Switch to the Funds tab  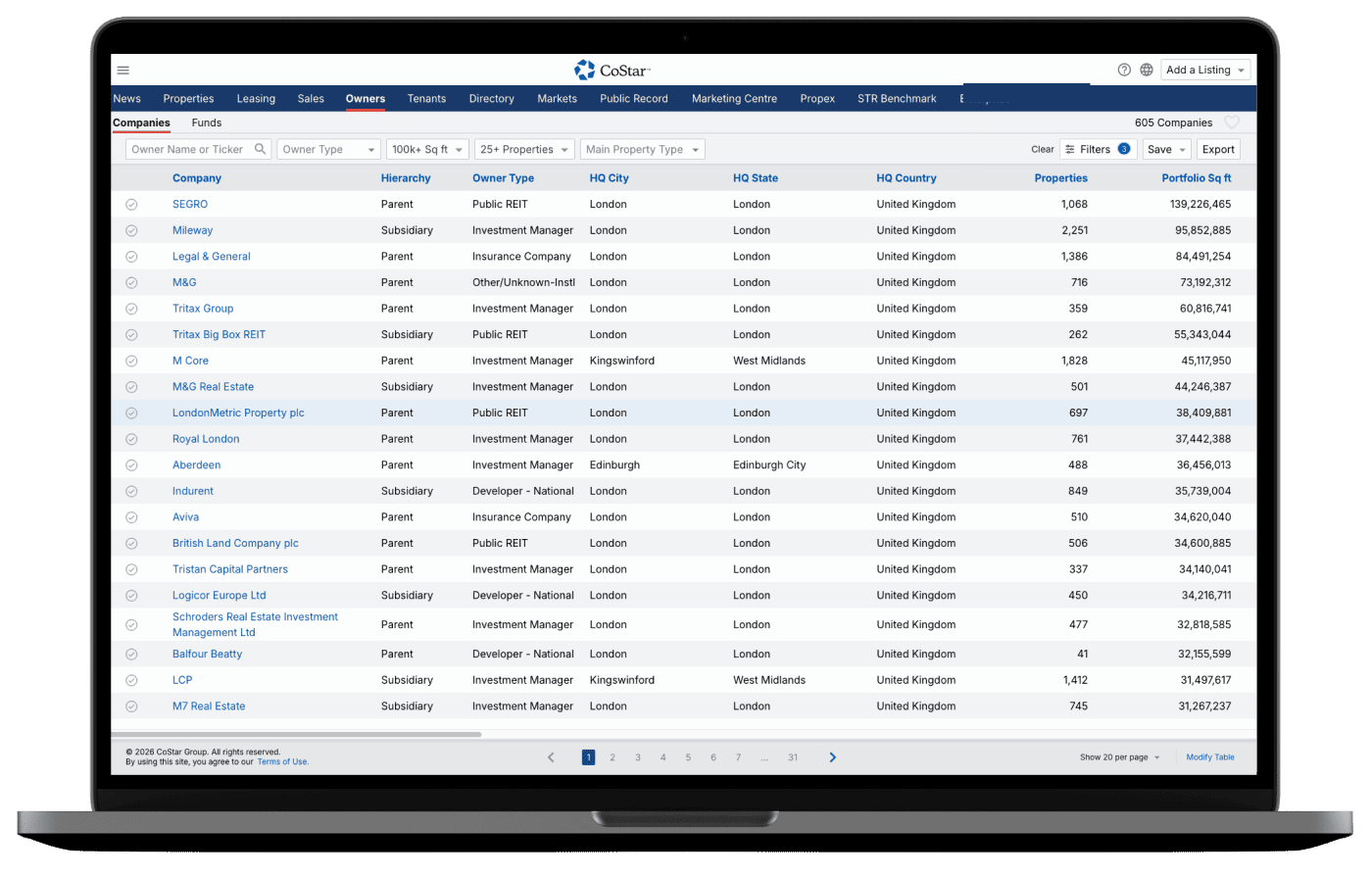pyautogui.click(x=206, y=123)
